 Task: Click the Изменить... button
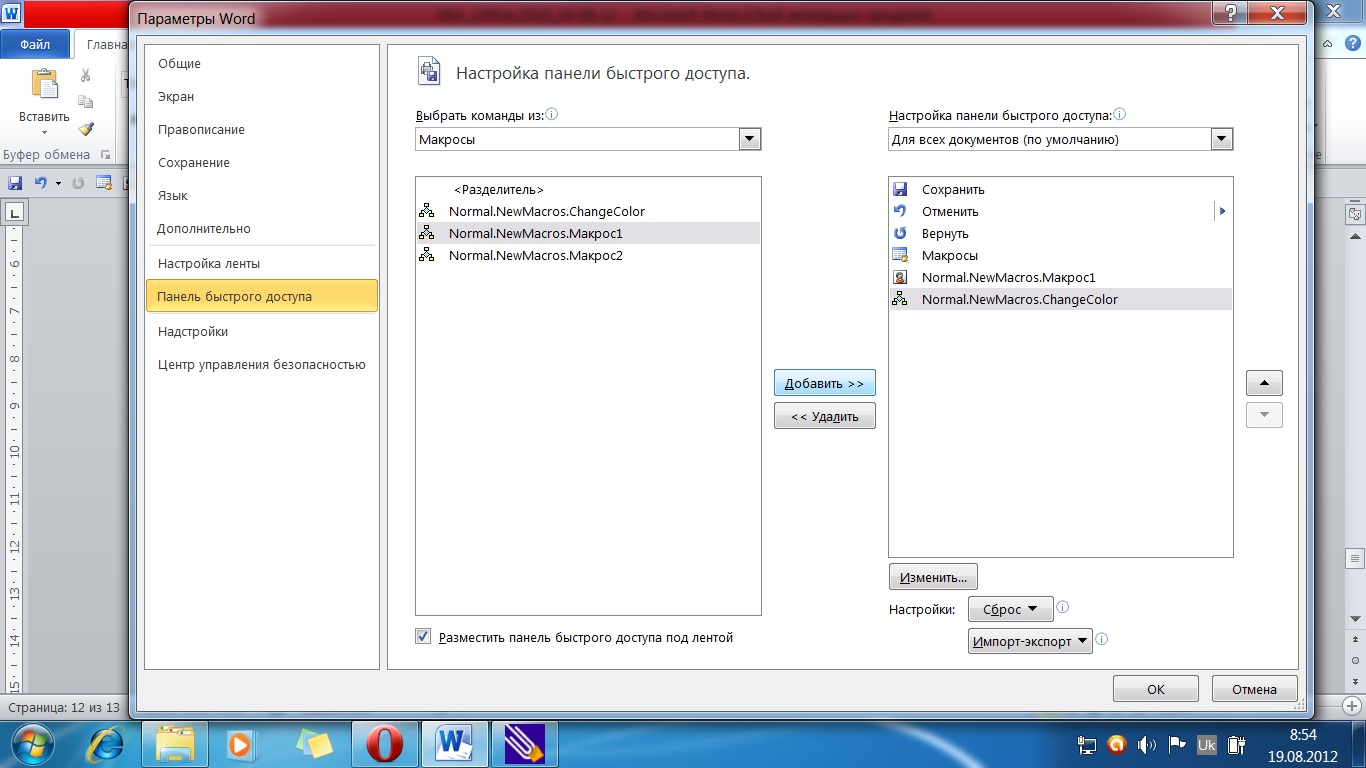coord(933,578)
